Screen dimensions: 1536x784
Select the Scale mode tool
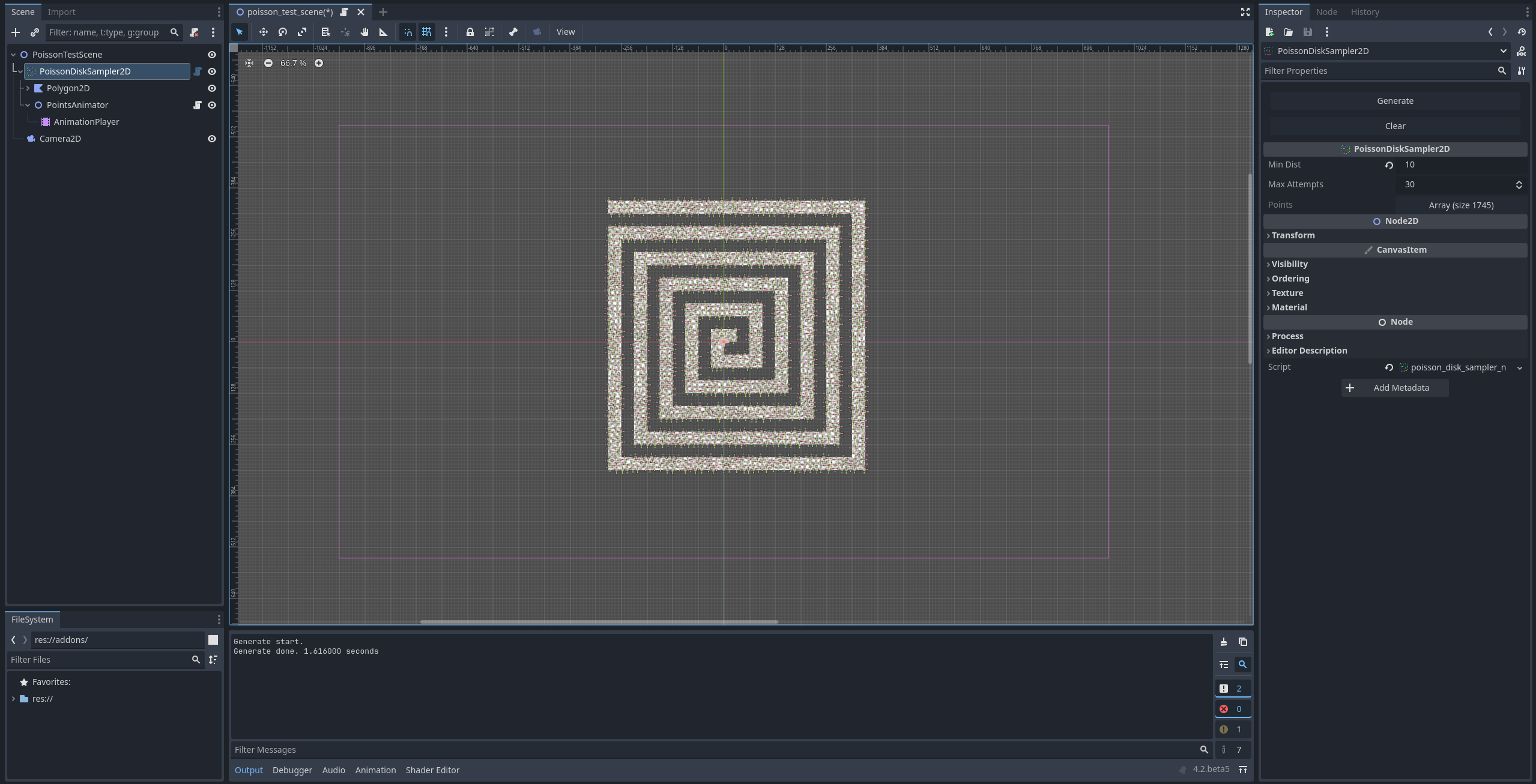(302, 32)
